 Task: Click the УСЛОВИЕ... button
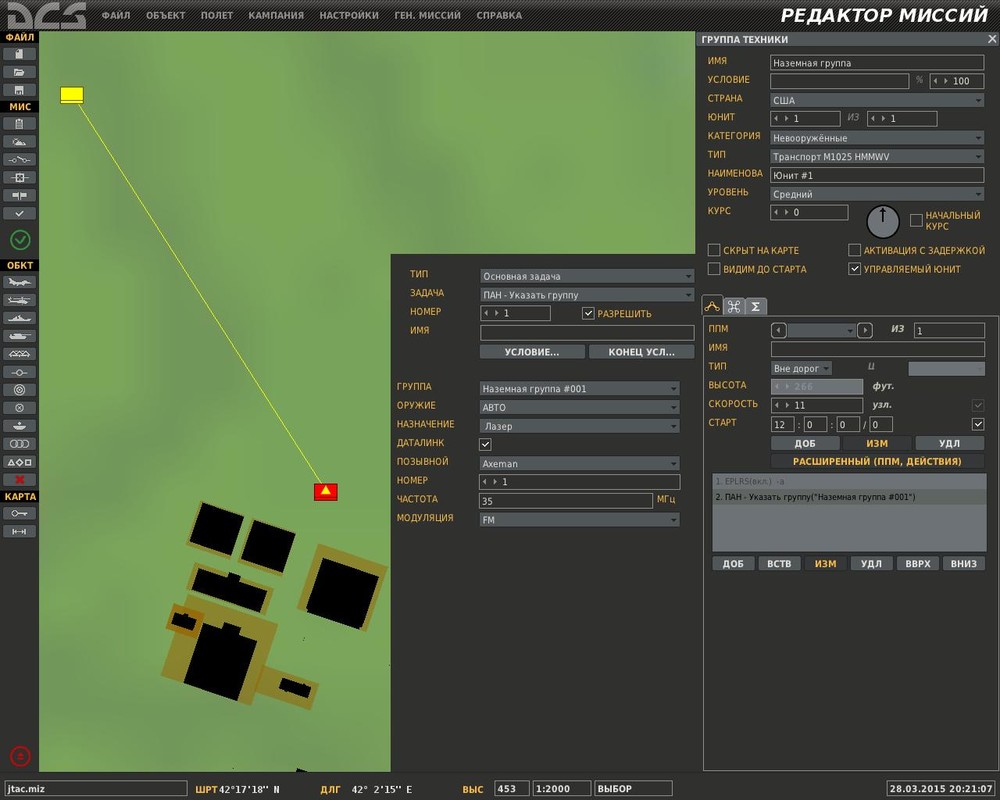pos(532,352)
